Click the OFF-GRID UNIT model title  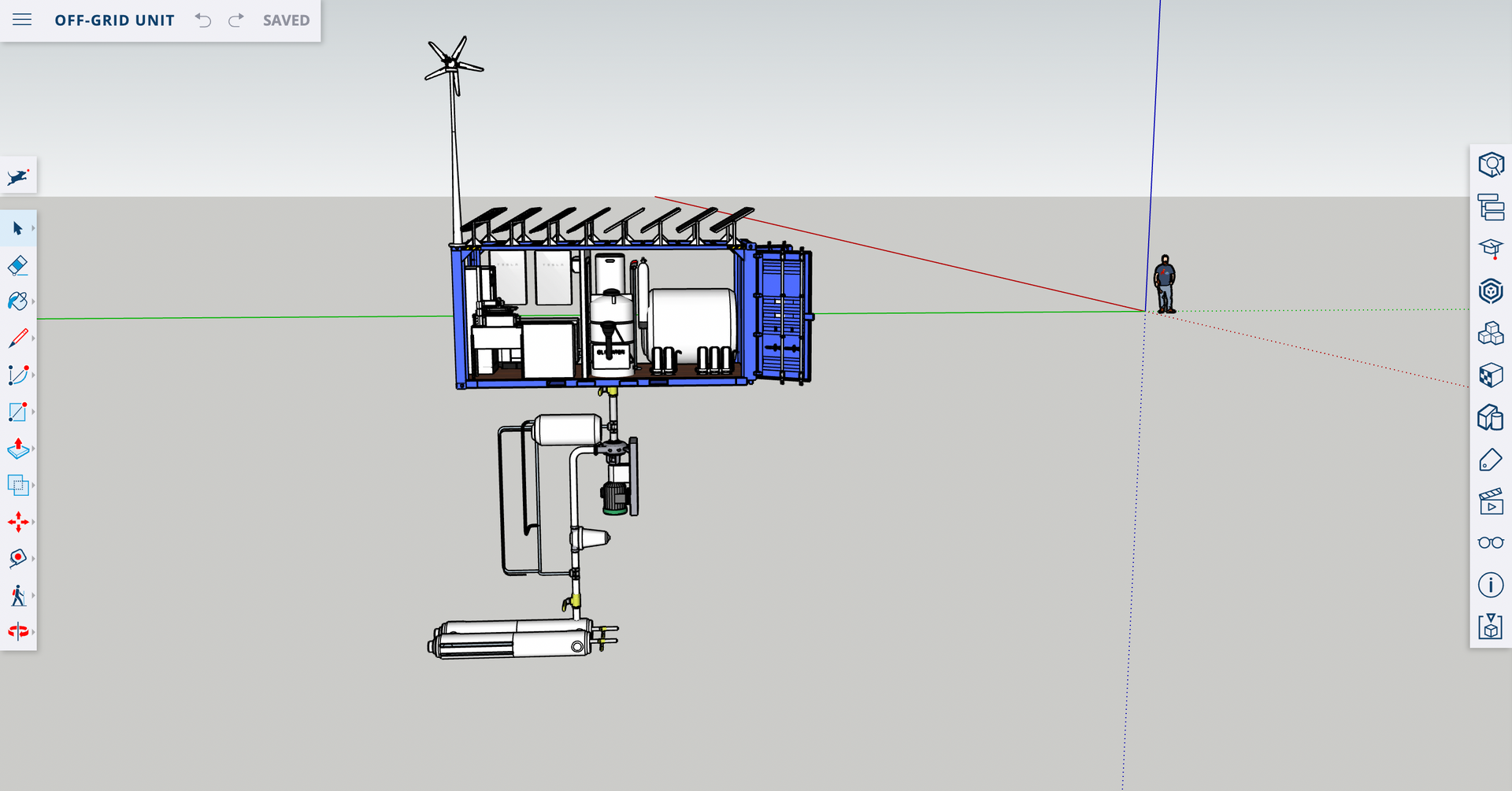(115, 20)
